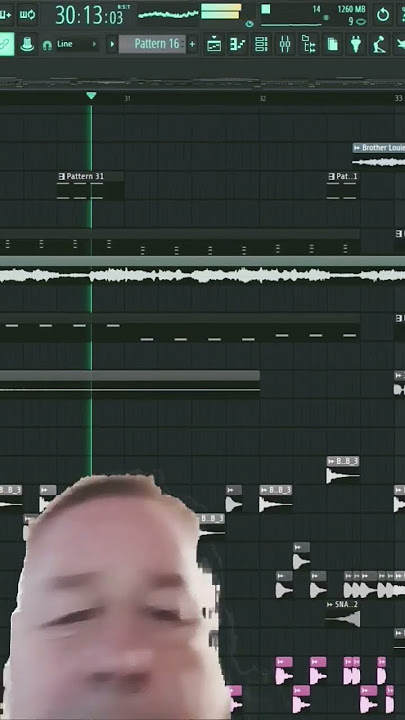Image resolution: width=405 pixels, height=720 pixels.
Task: Open the Brother Louie clip menu icon
Action: pos(357,148)
